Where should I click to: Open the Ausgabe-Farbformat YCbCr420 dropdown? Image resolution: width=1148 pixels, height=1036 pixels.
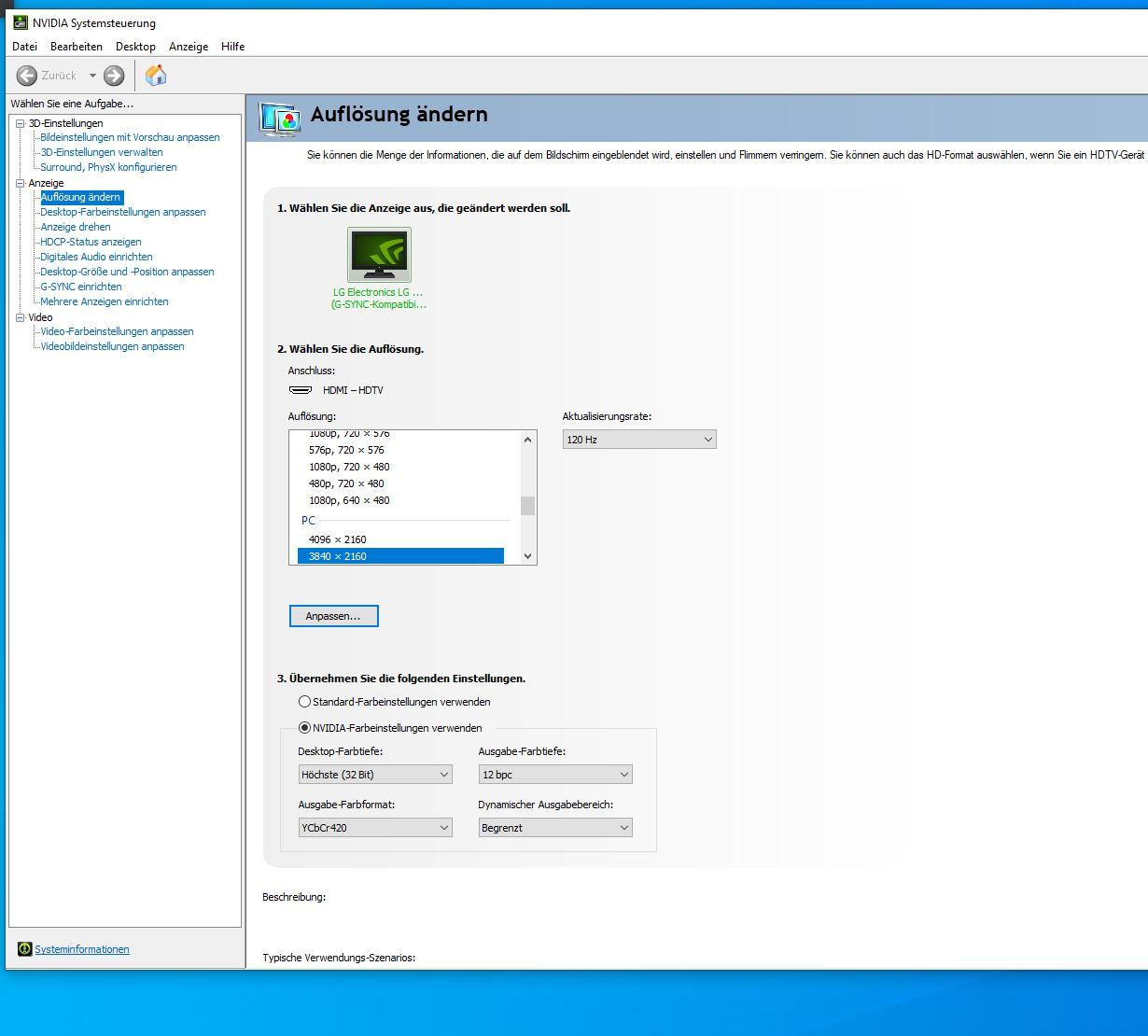click(x=375, y=828)
